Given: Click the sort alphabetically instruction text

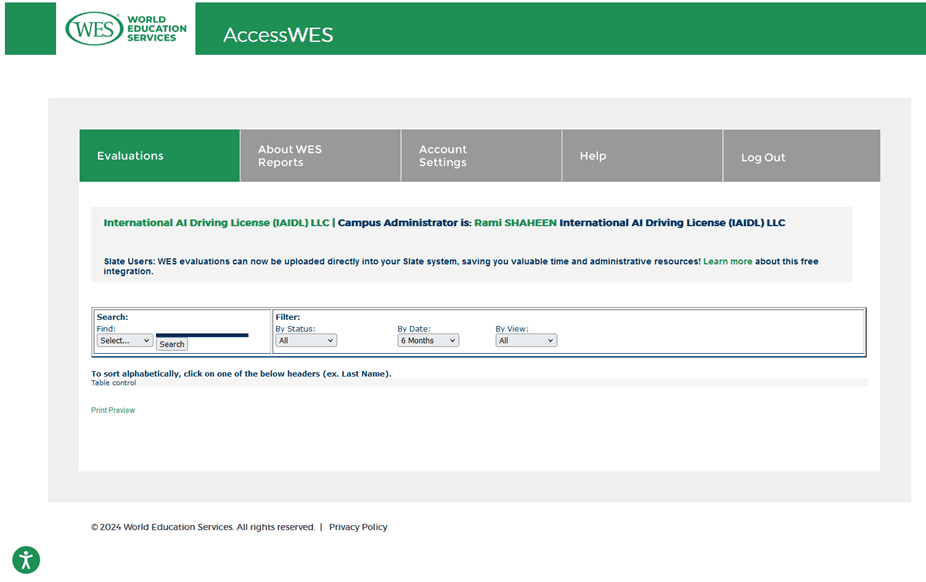Looking at the screenshot, I should pos(241,374).
